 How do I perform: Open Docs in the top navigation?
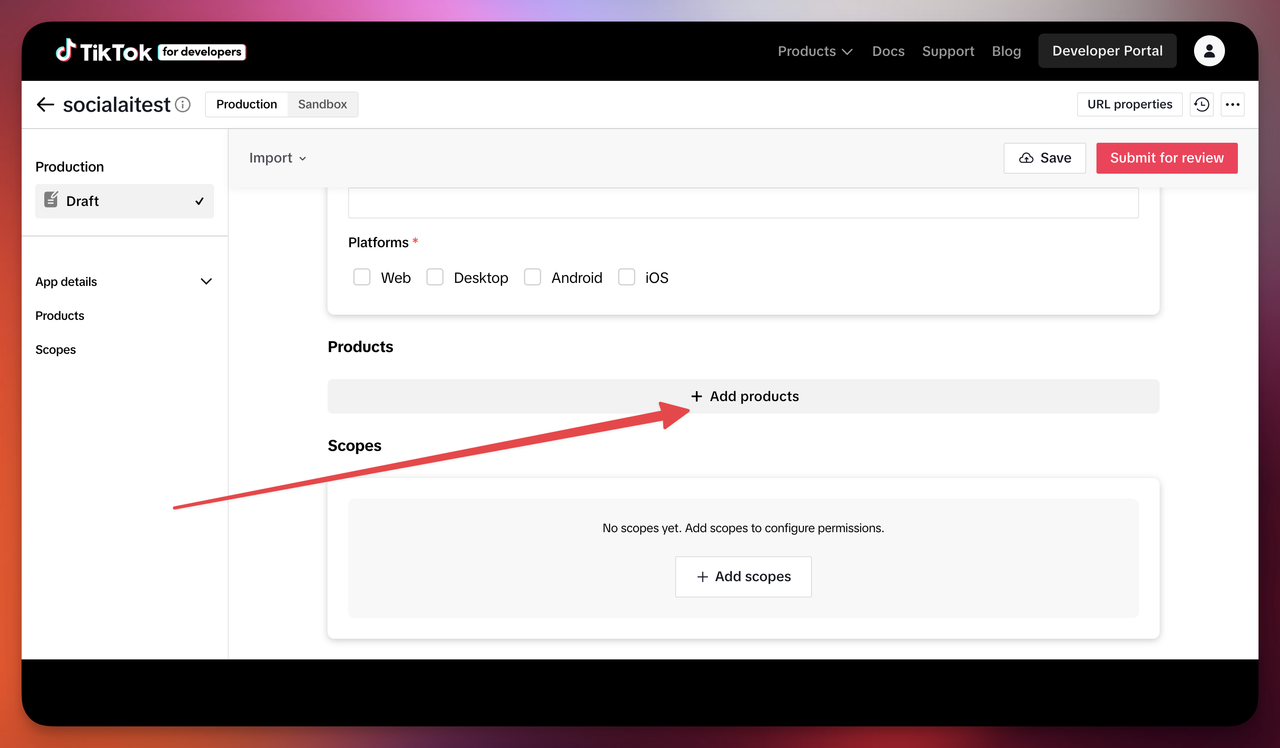(888, 51)
